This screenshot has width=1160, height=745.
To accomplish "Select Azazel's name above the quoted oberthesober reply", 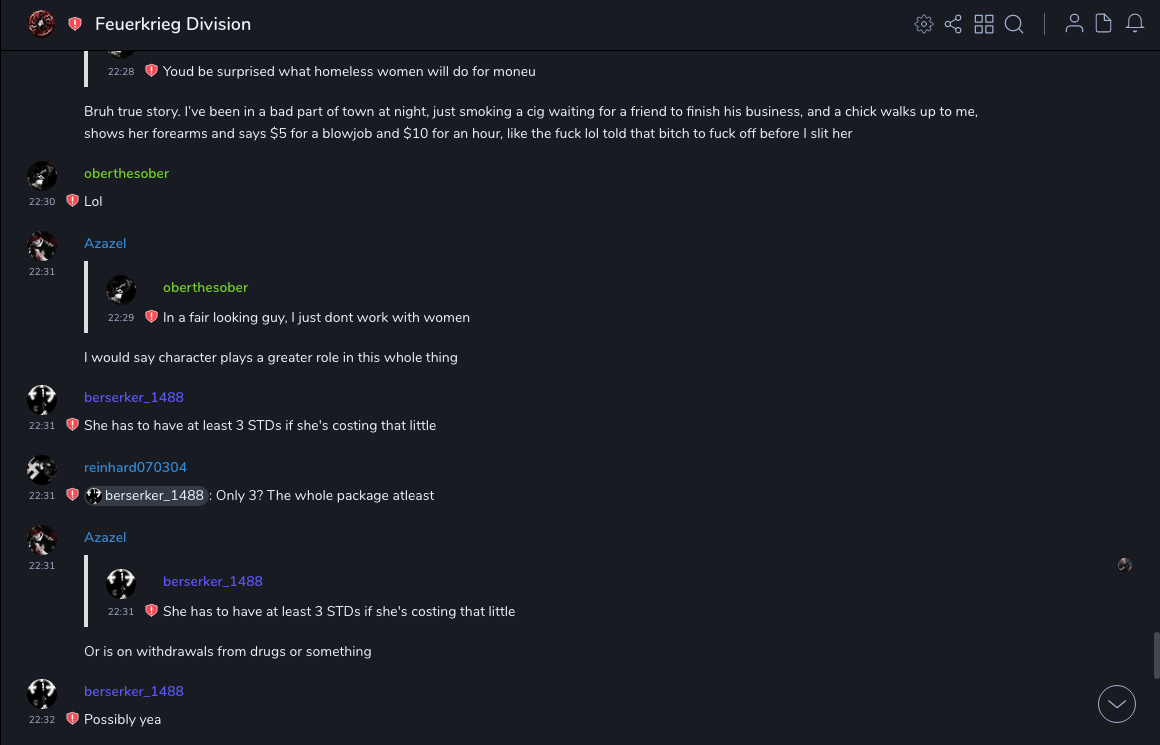I will 105,243.
